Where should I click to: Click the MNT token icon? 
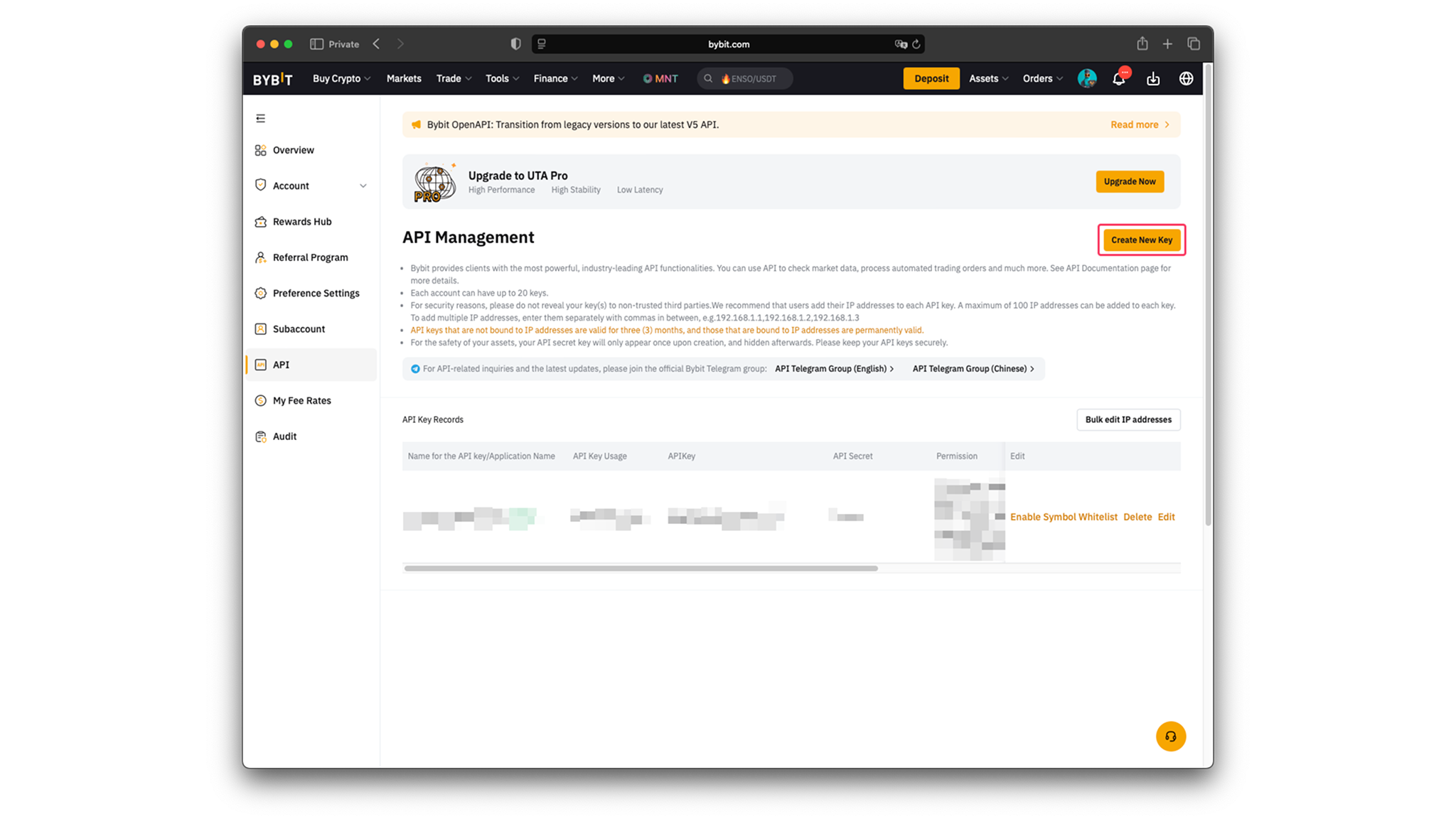pos(647,79)
